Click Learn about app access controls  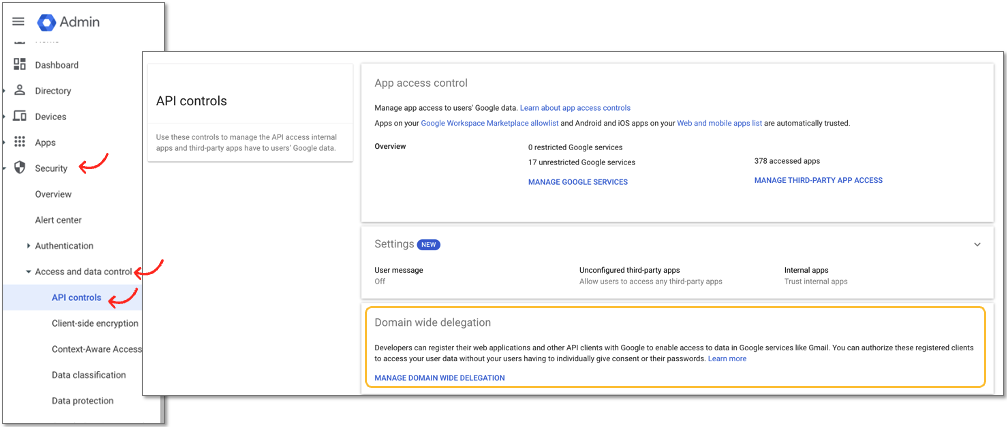[575, 108]
